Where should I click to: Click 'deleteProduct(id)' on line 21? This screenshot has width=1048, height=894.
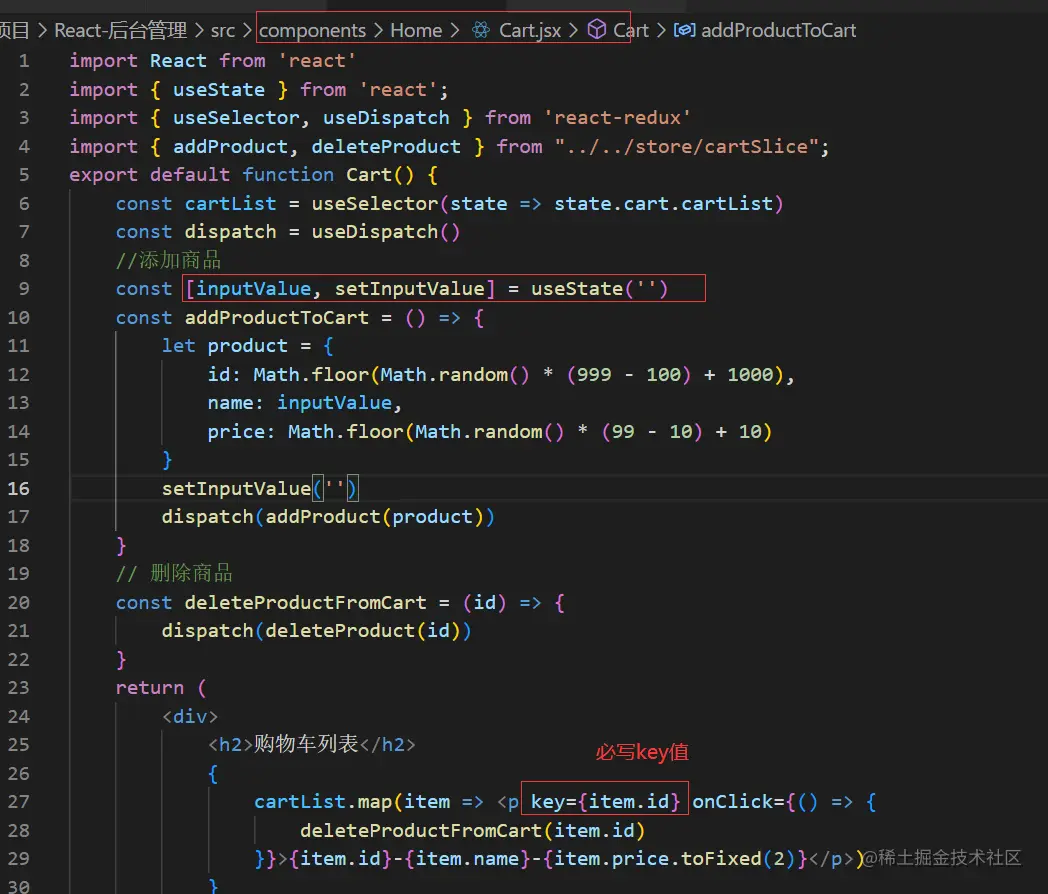pos(363,630)
